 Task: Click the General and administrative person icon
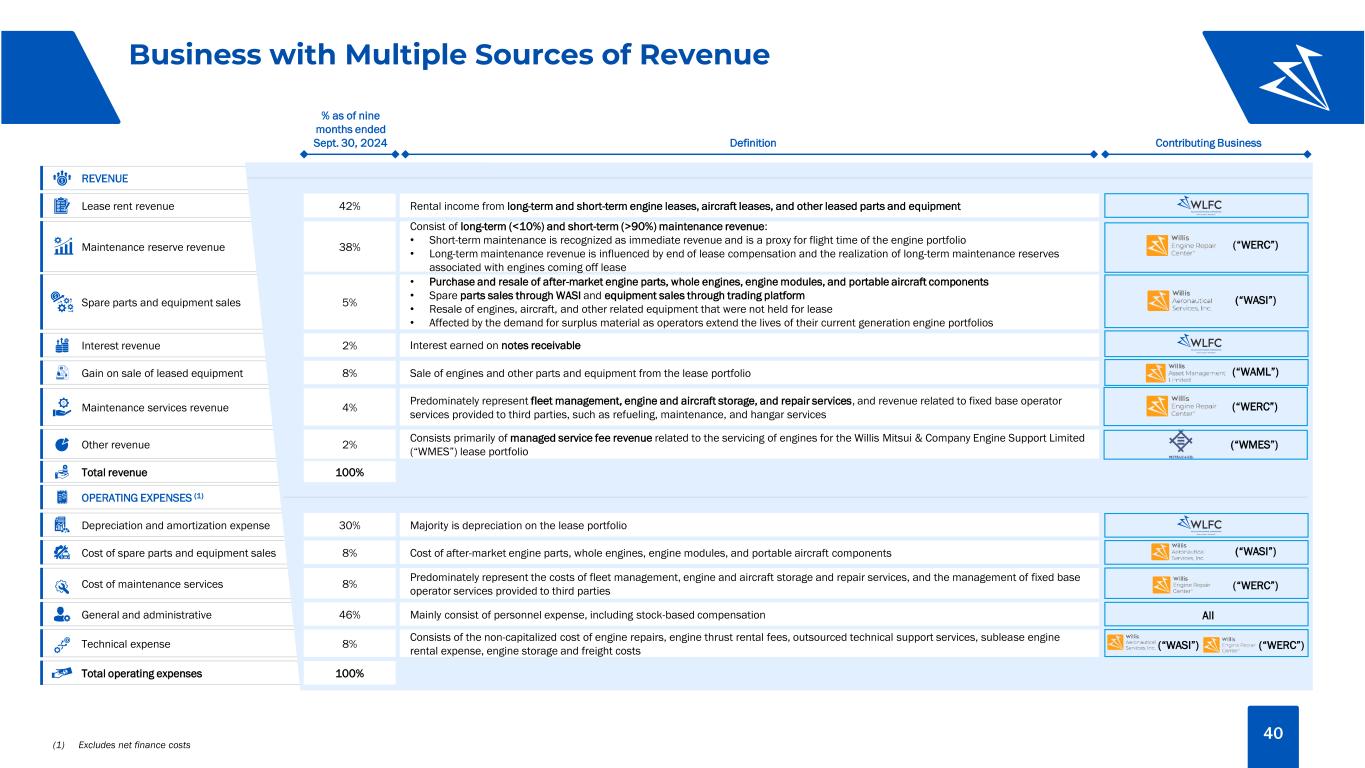[x=63, y=614]
